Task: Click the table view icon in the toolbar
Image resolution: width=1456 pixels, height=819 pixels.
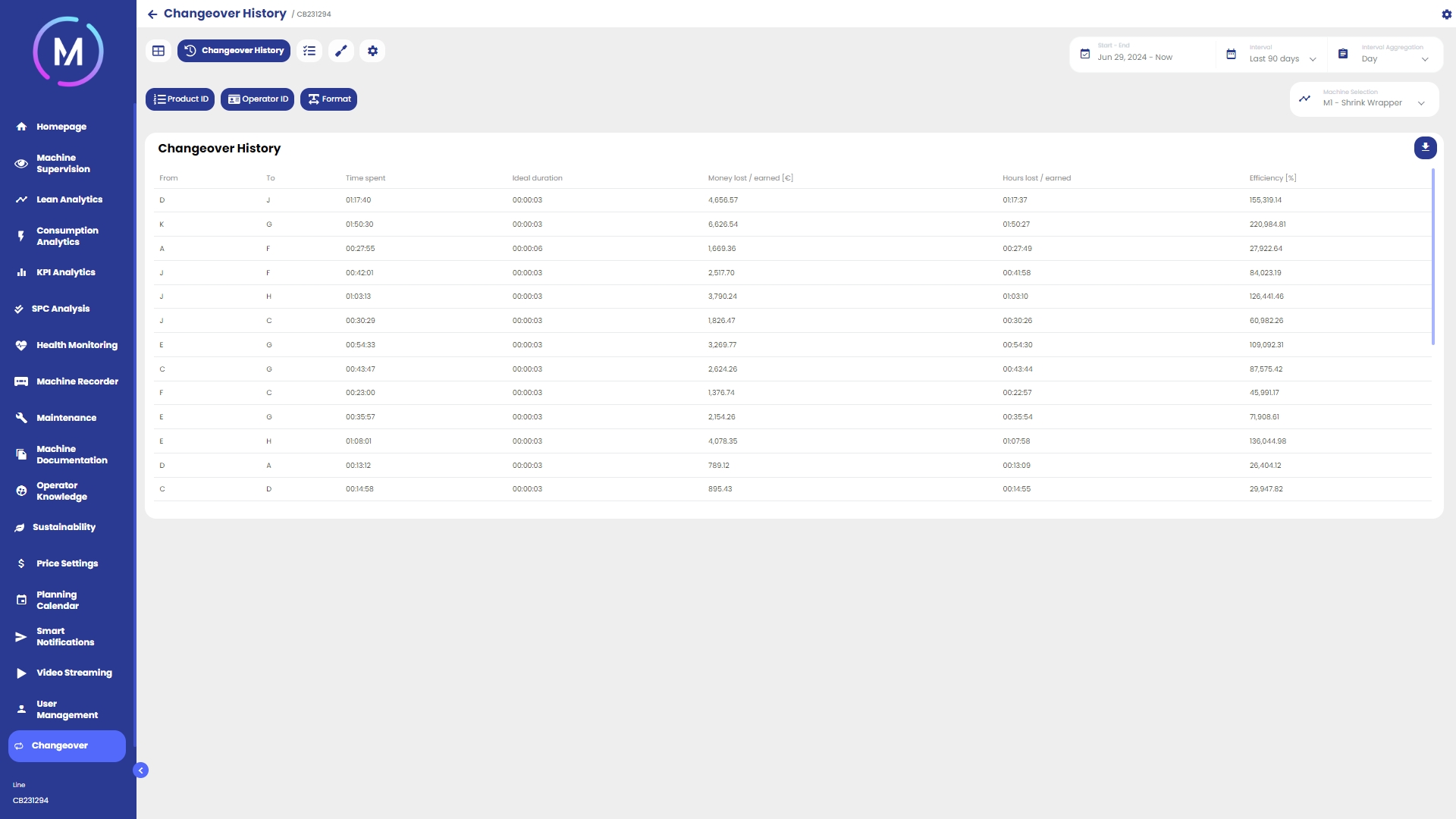Action: click(x=158, y=51)
